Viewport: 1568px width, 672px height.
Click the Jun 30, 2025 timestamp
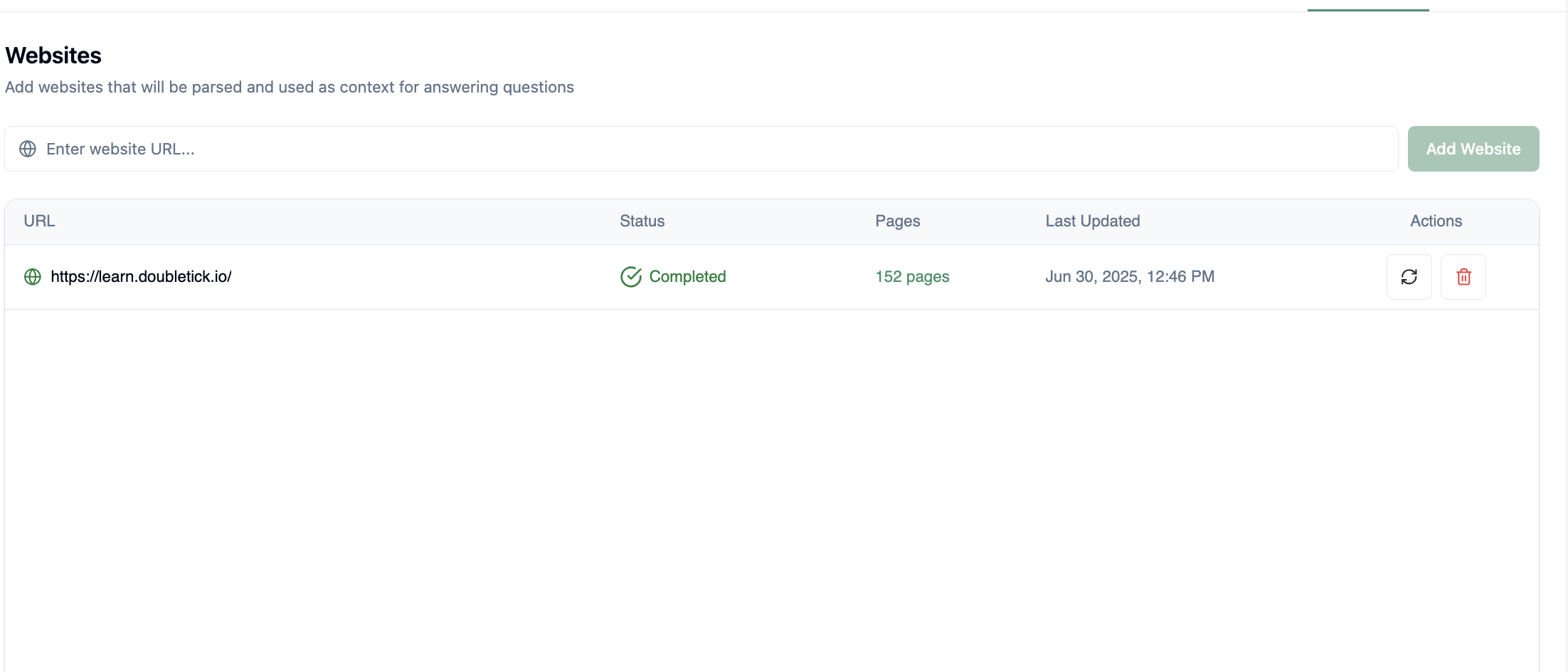(1129, 277)
